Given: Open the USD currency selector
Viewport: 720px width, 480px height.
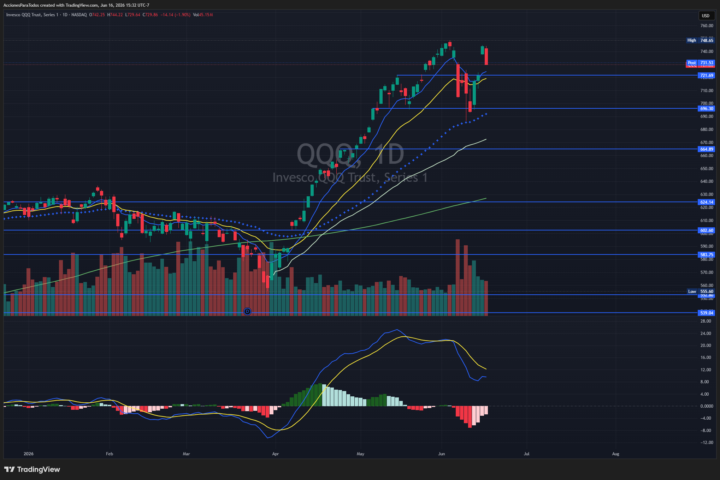Looking at the screenshot, I should tap(705, 16).
